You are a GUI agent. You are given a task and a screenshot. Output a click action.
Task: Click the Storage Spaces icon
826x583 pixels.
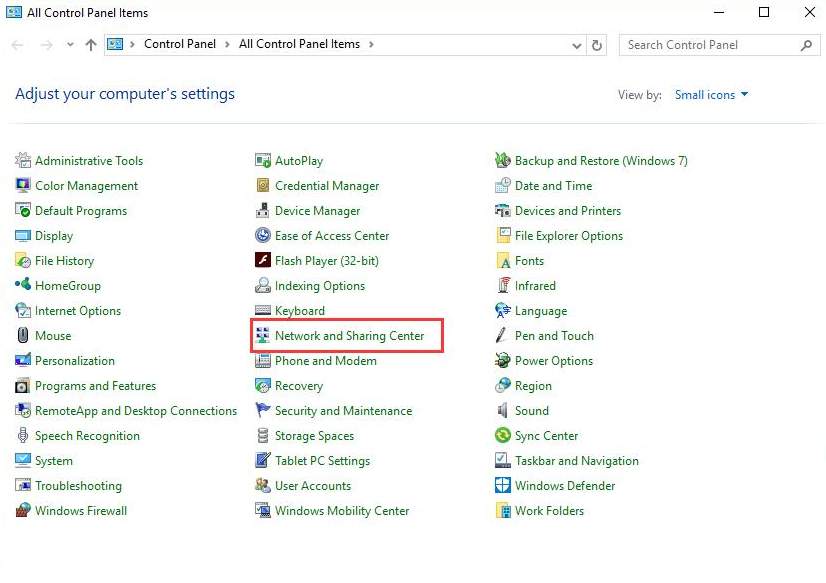[x=262, y=435]
